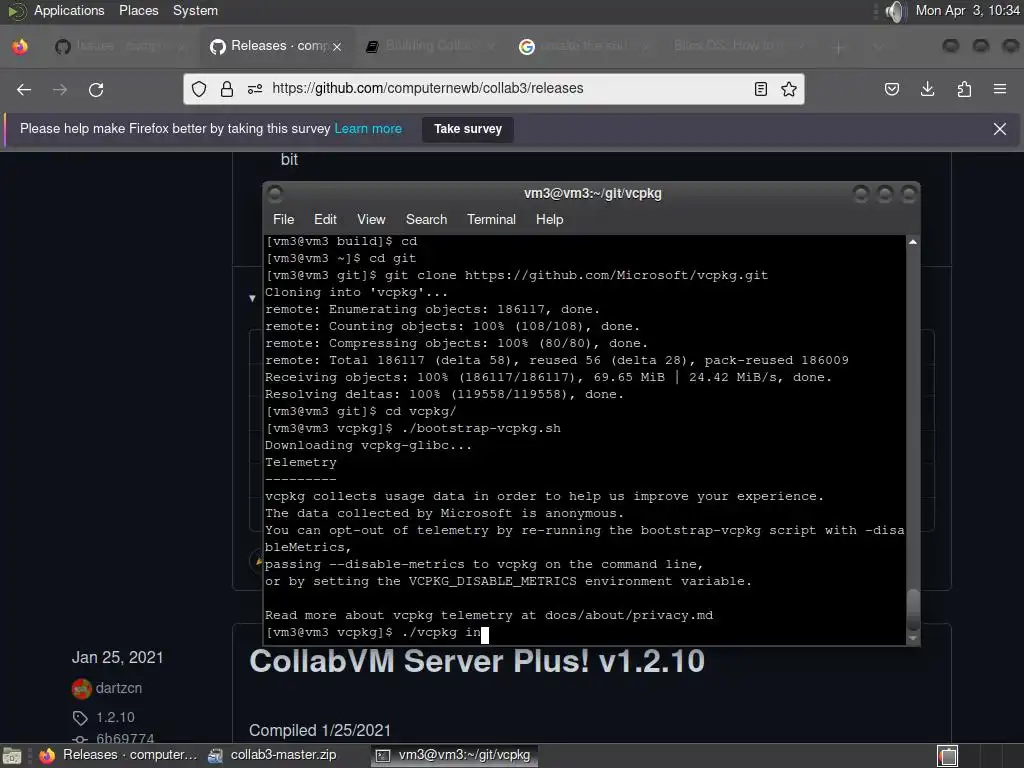Switch to Releases Firefox taskbar item

click(x=118, y=755)
